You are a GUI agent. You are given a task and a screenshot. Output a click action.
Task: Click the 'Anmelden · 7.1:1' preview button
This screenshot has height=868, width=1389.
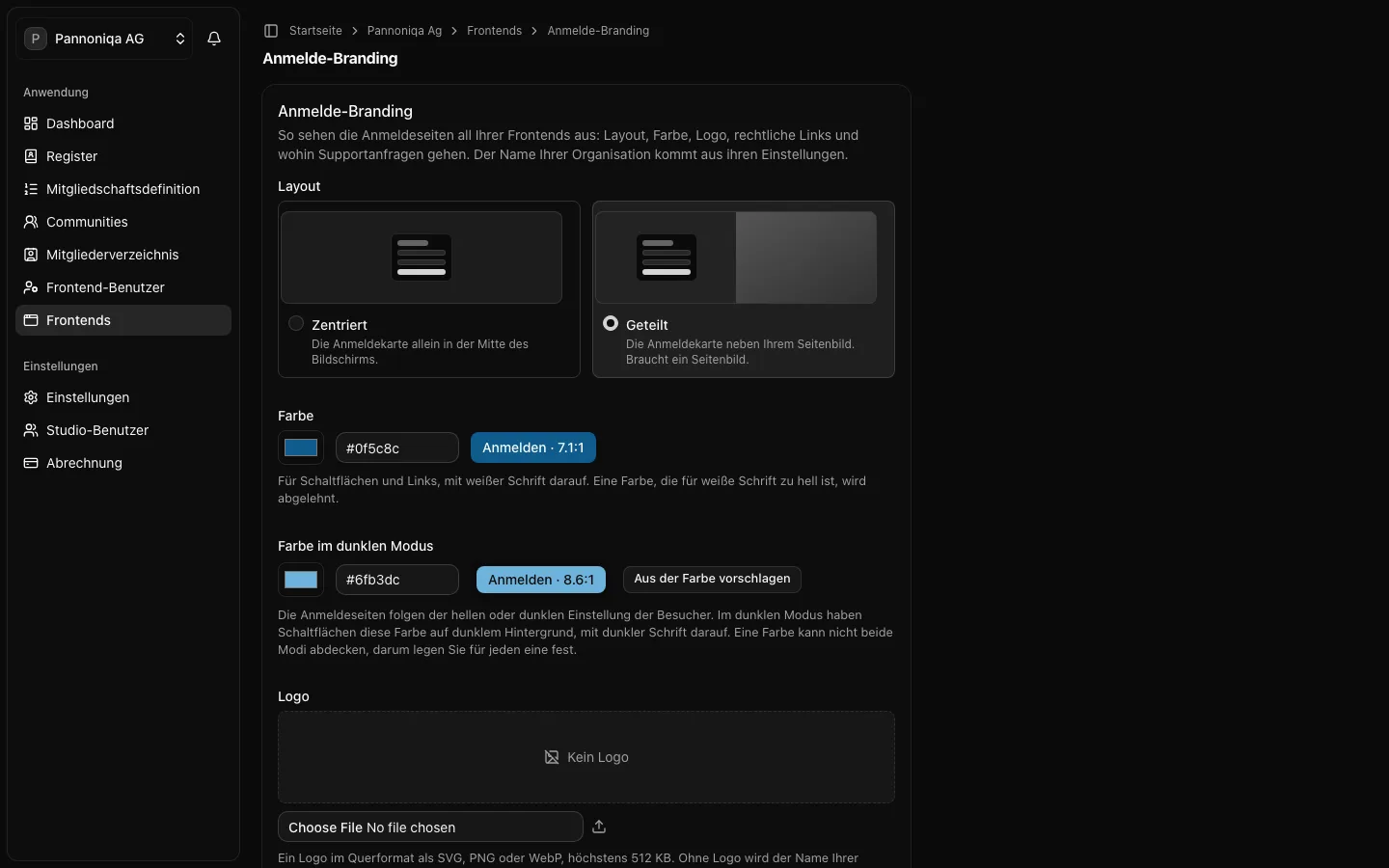coord(533,448)
